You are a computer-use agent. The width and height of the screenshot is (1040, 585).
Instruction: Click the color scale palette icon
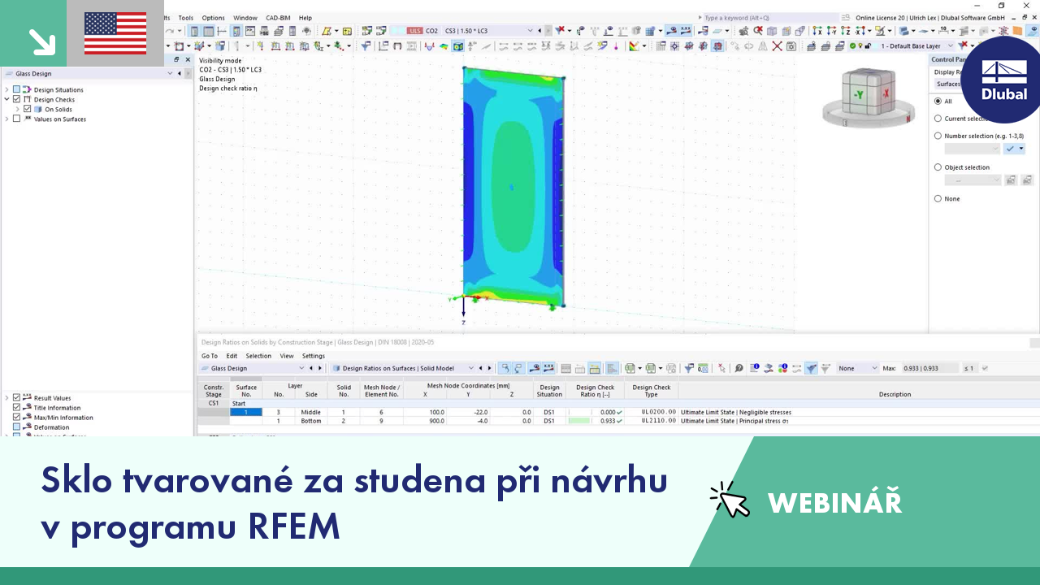tap(635, 46)
